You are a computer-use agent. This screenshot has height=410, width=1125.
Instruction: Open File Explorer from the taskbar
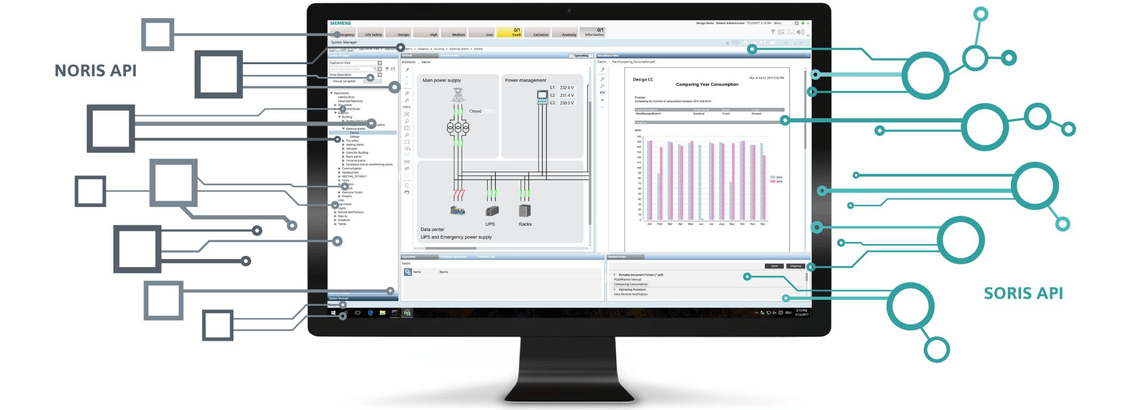[382, 313]
